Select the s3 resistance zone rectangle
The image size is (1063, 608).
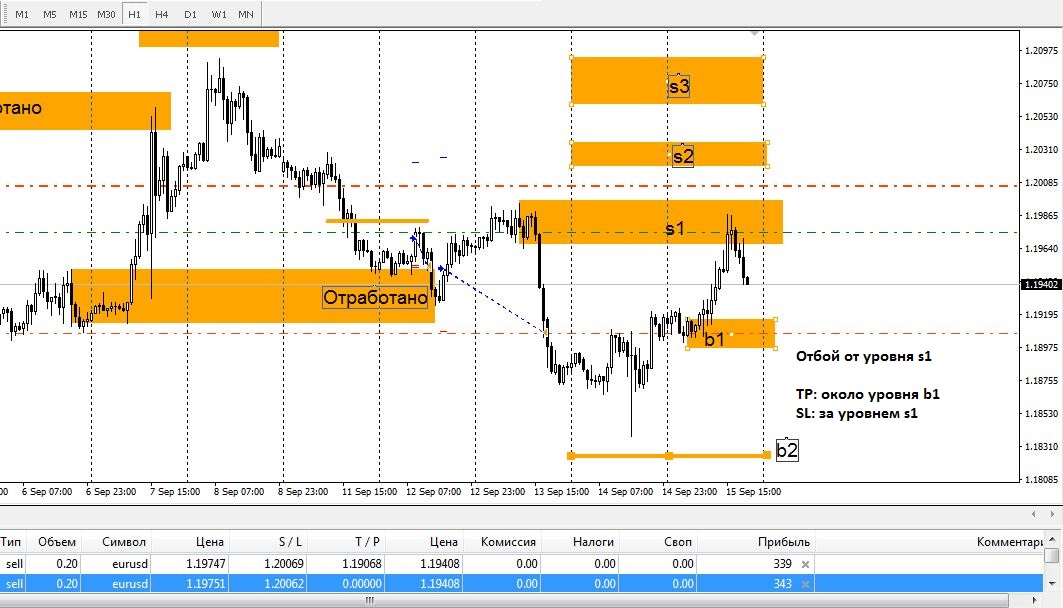(x=668, y=81)
